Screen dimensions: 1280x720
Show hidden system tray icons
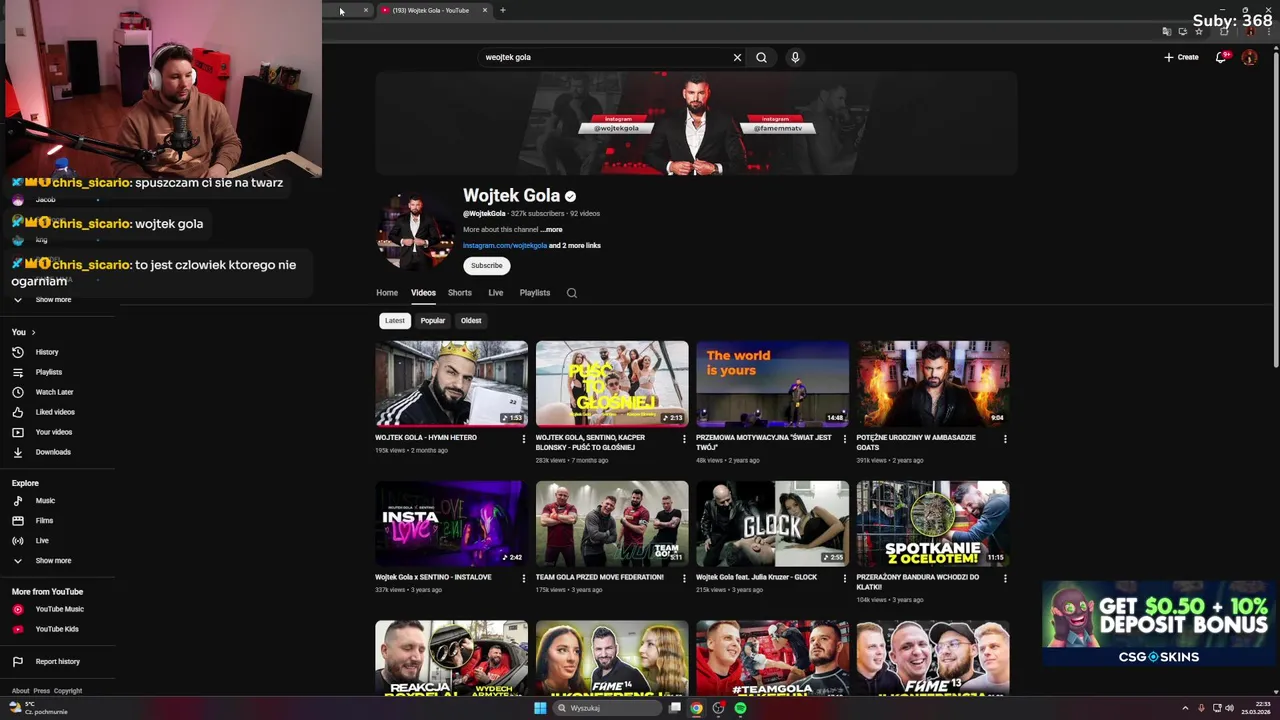(1186, 708)
